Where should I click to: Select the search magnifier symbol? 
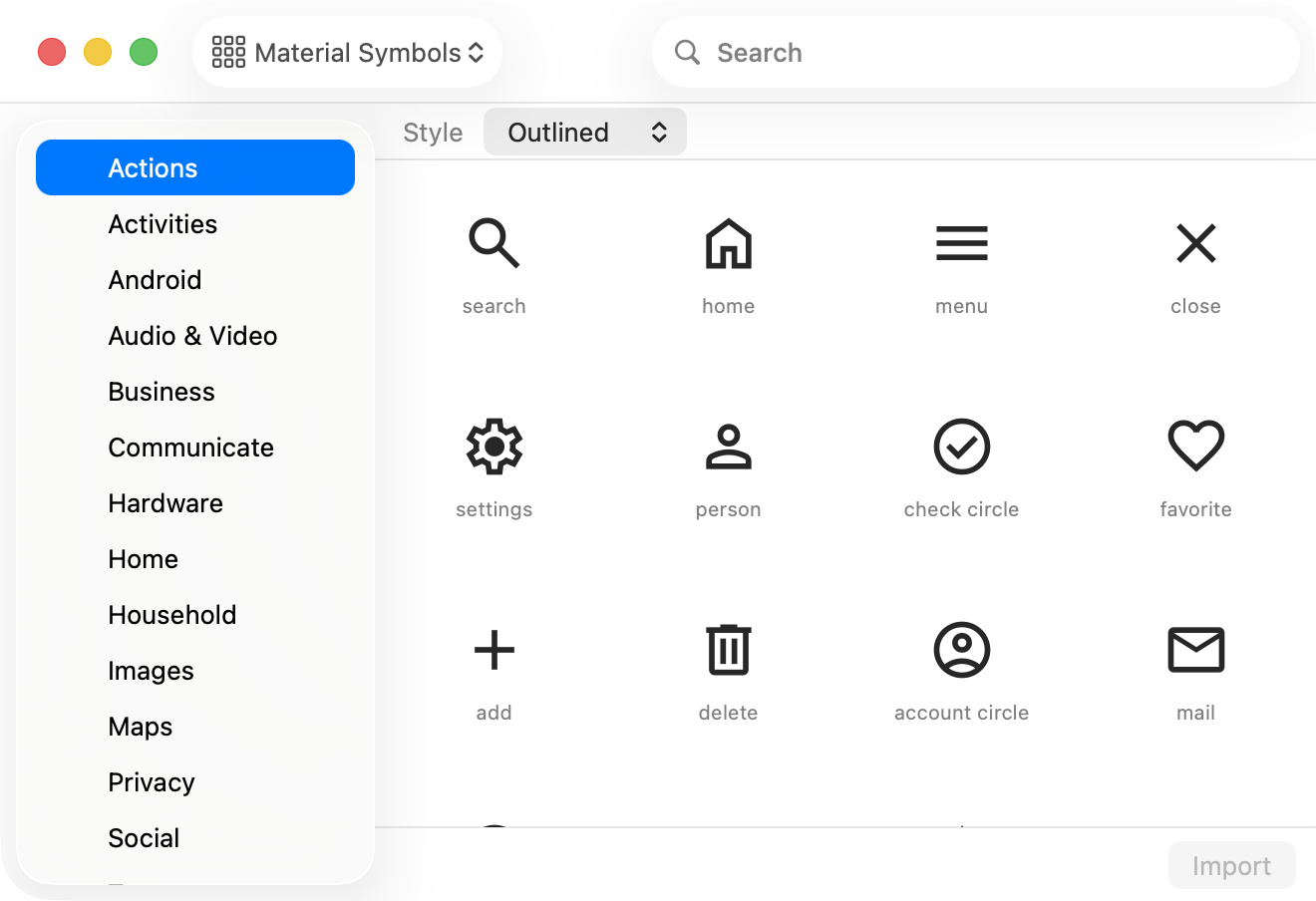494,244
